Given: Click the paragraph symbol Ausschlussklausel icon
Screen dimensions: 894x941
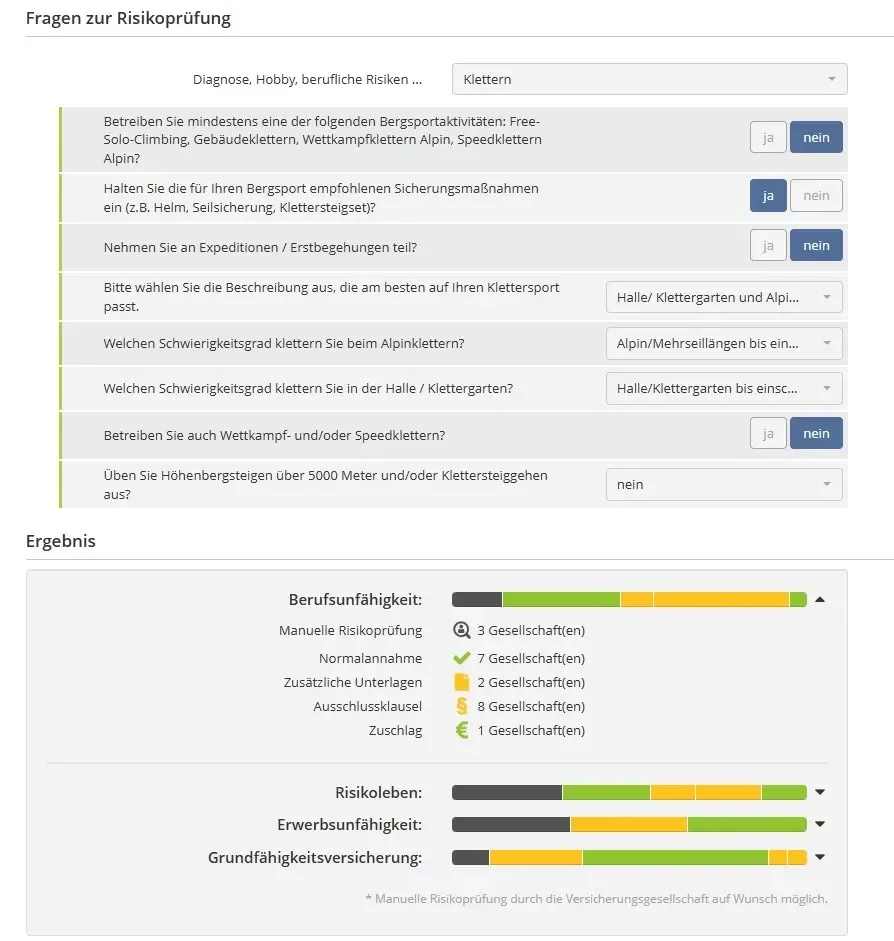Looking at the screenshot, I should 461,707.
